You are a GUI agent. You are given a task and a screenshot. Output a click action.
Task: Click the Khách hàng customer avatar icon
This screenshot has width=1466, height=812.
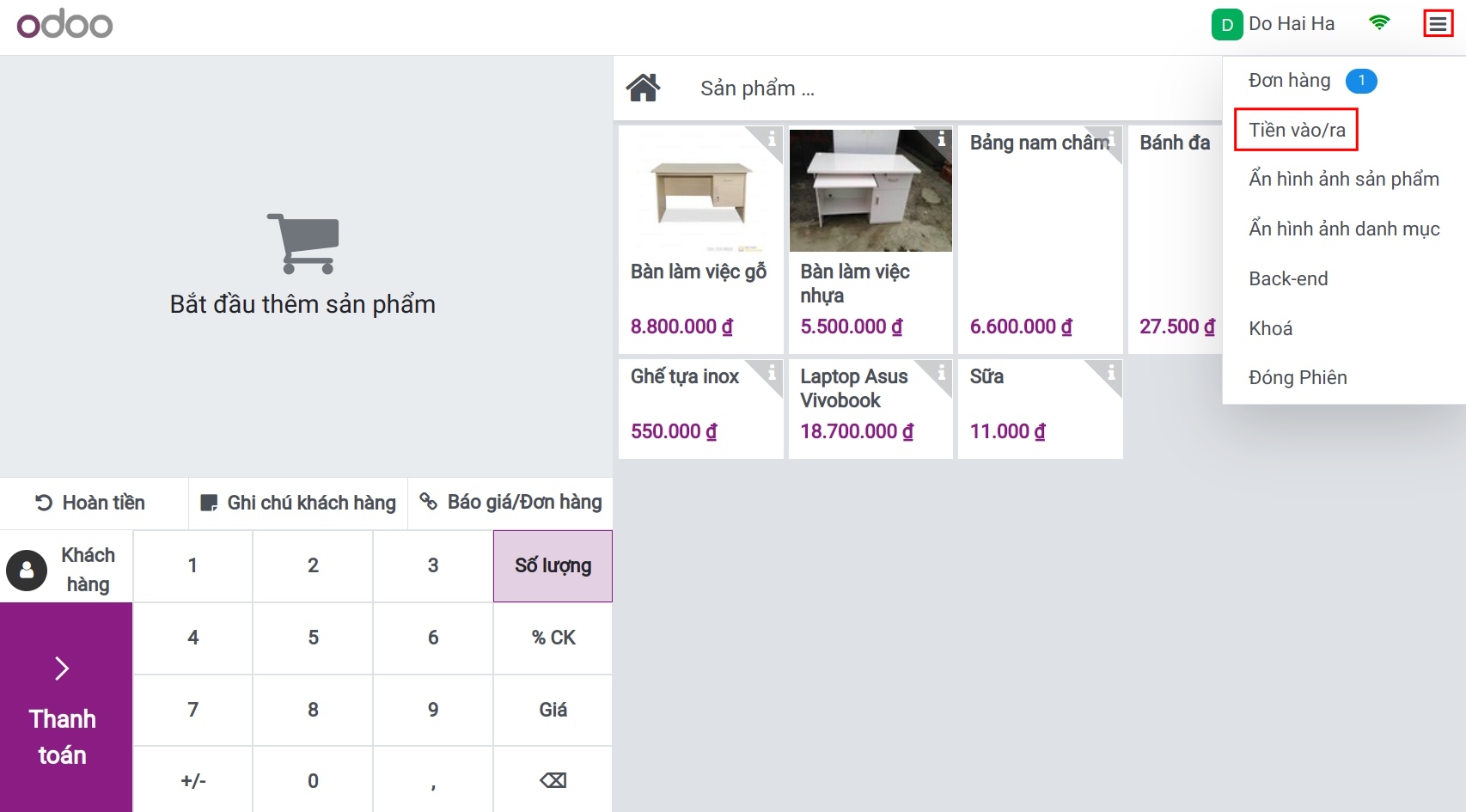coord(27,570)
